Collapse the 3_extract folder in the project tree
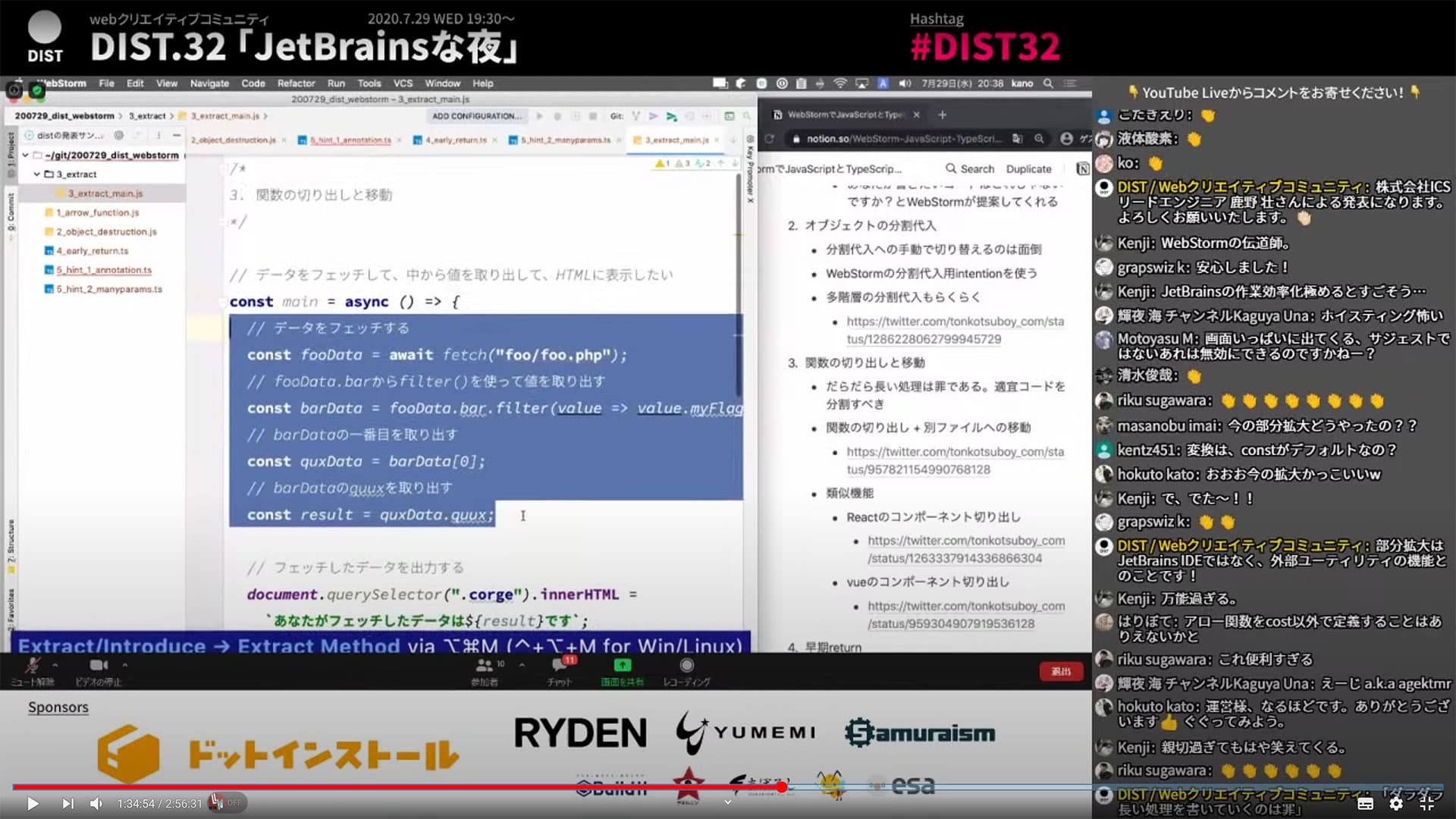Screen dimensions: 1456x819 (x=36, y=174)
